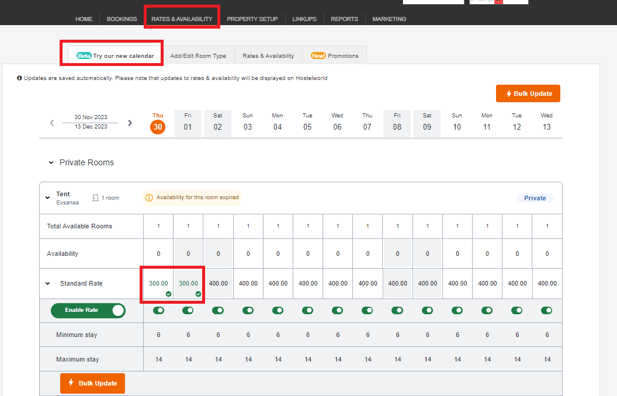The height and width of the screenshot is (396, 617).
Task: Toggle rate switch for Wed 06
Action: click(x=338, y=311)
